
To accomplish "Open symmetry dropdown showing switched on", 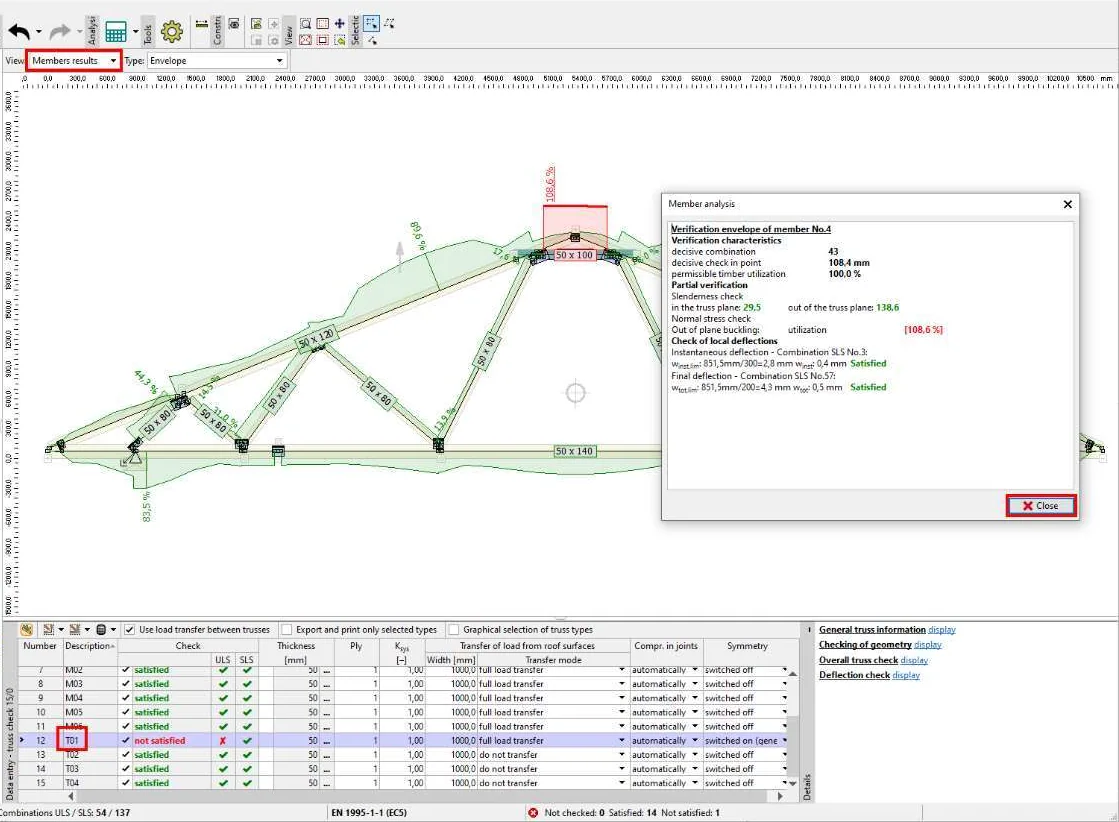I will [x=784, y=741].
